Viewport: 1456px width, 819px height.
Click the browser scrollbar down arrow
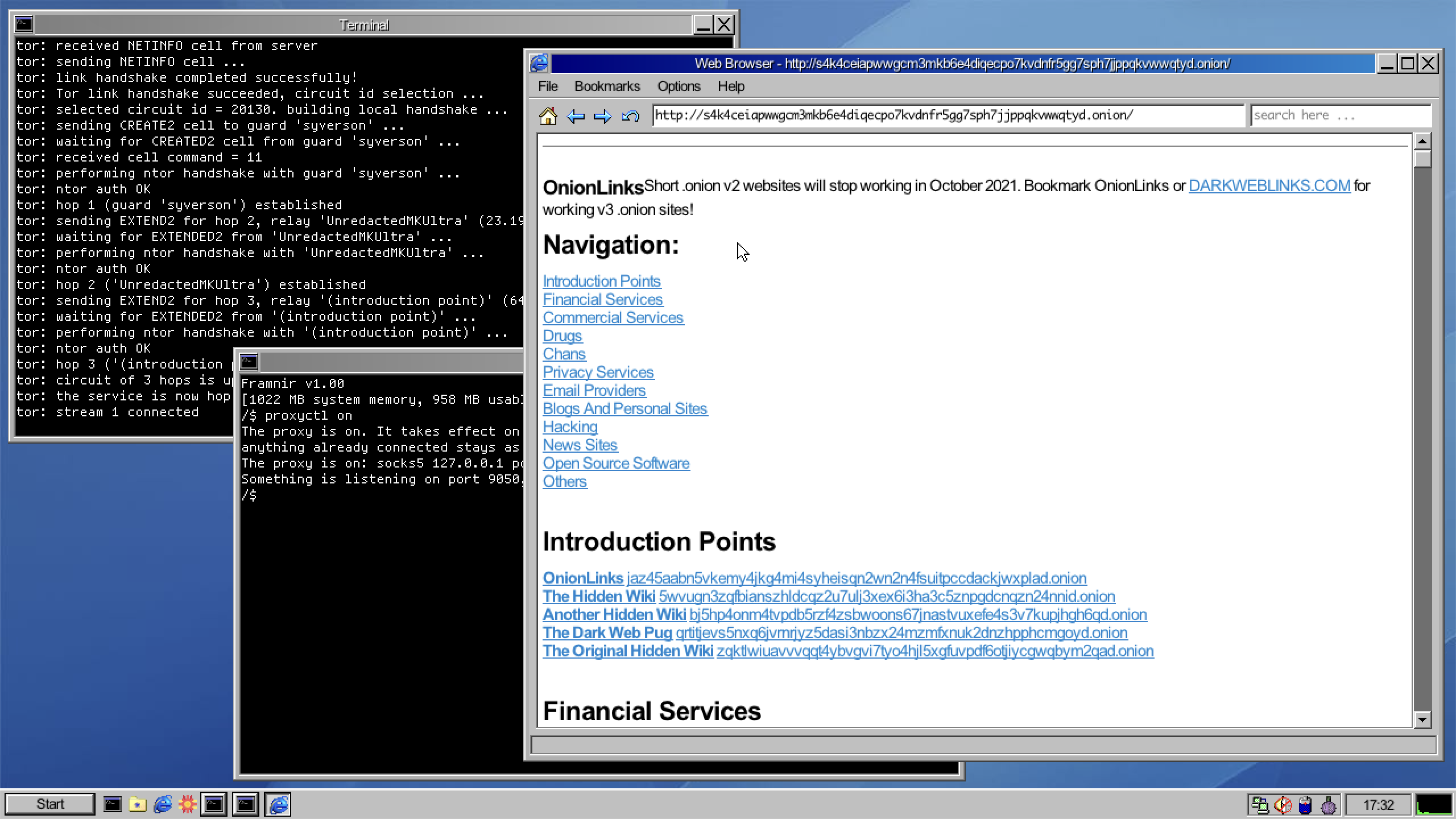[1422, 719]
